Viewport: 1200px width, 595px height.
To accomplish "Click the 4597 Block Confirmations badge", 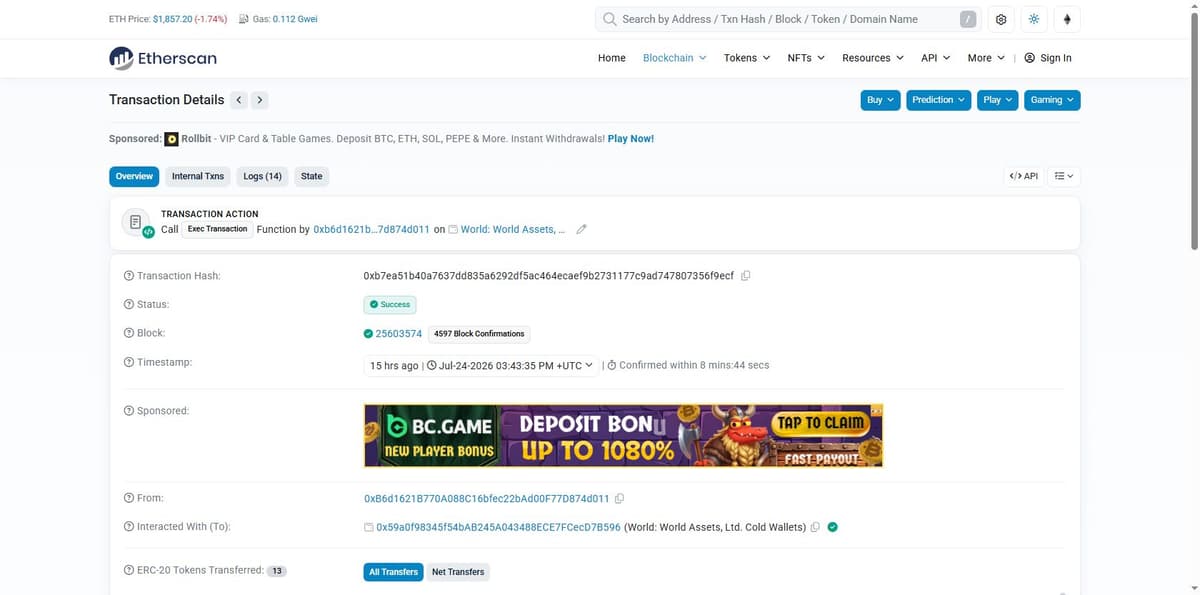I will [479, 334].
